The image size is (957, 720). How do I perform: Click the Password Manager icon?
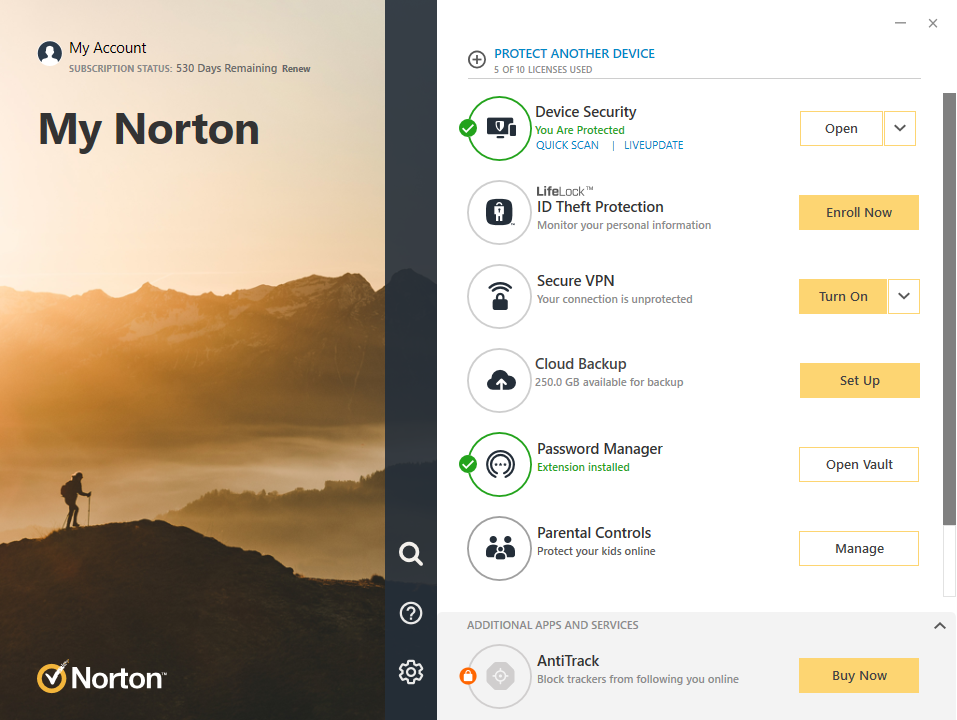(499, 464)
